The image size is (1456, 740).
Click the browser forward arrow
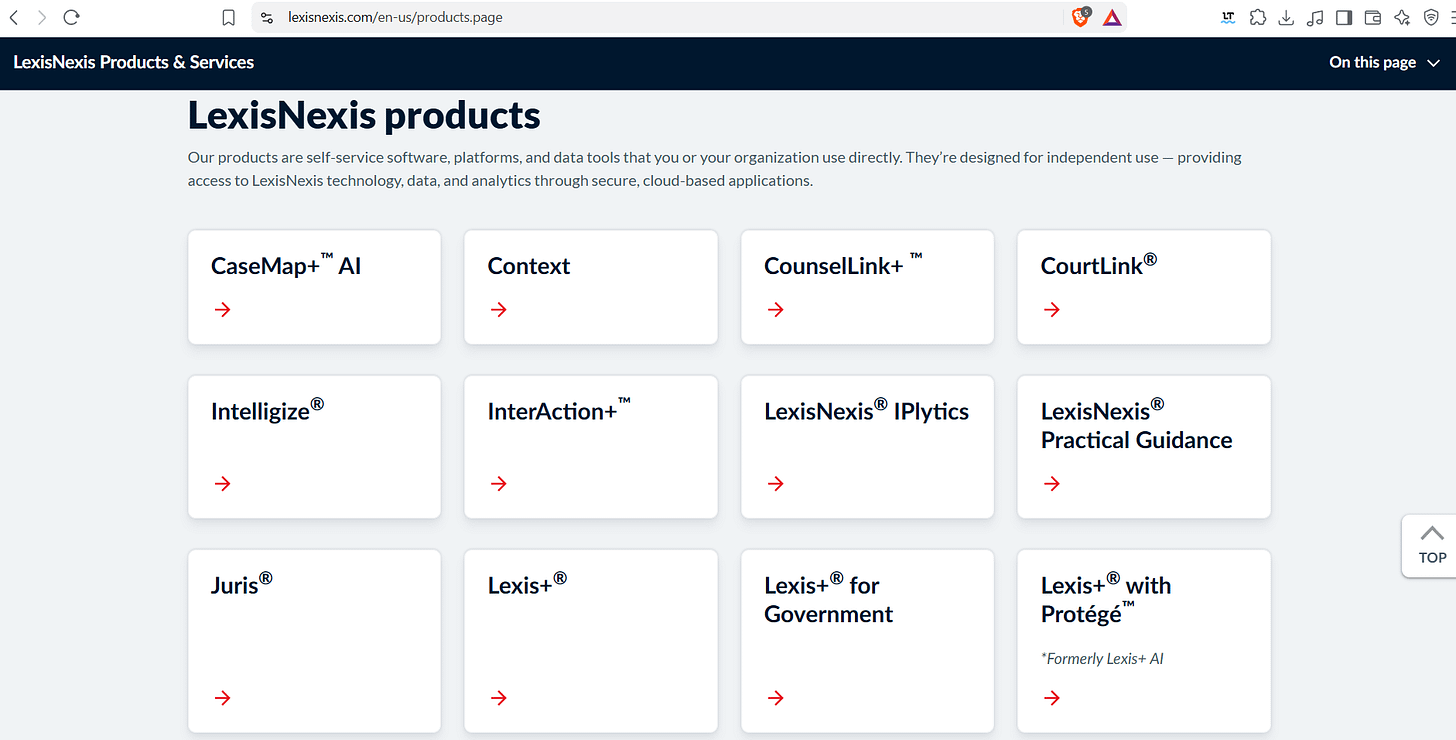42,17
